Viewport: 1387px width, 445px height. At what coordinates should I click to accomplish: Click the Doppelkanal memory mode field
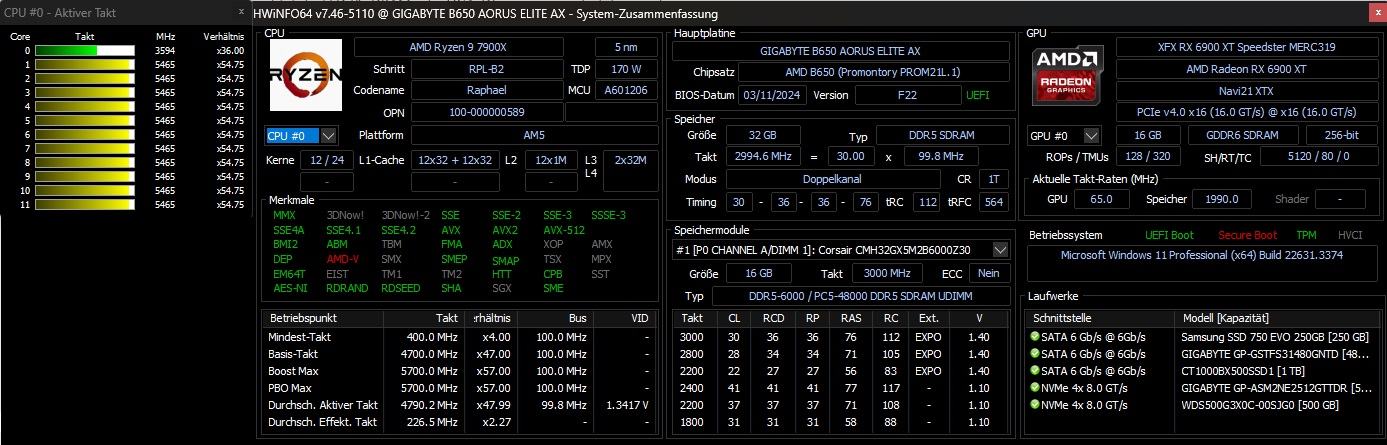pos(832,179)
